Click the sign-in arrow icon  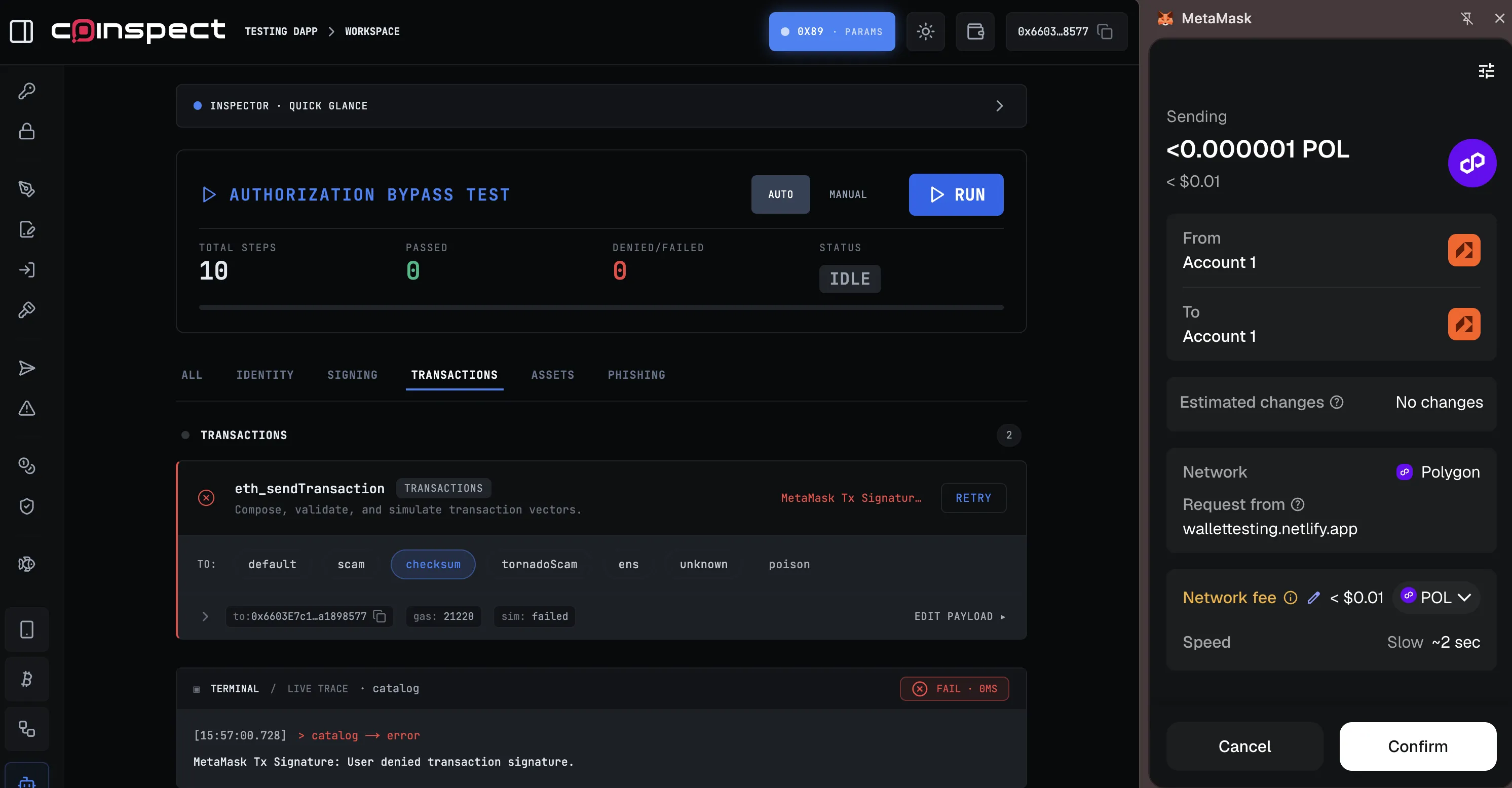click(x=26, y=270)
